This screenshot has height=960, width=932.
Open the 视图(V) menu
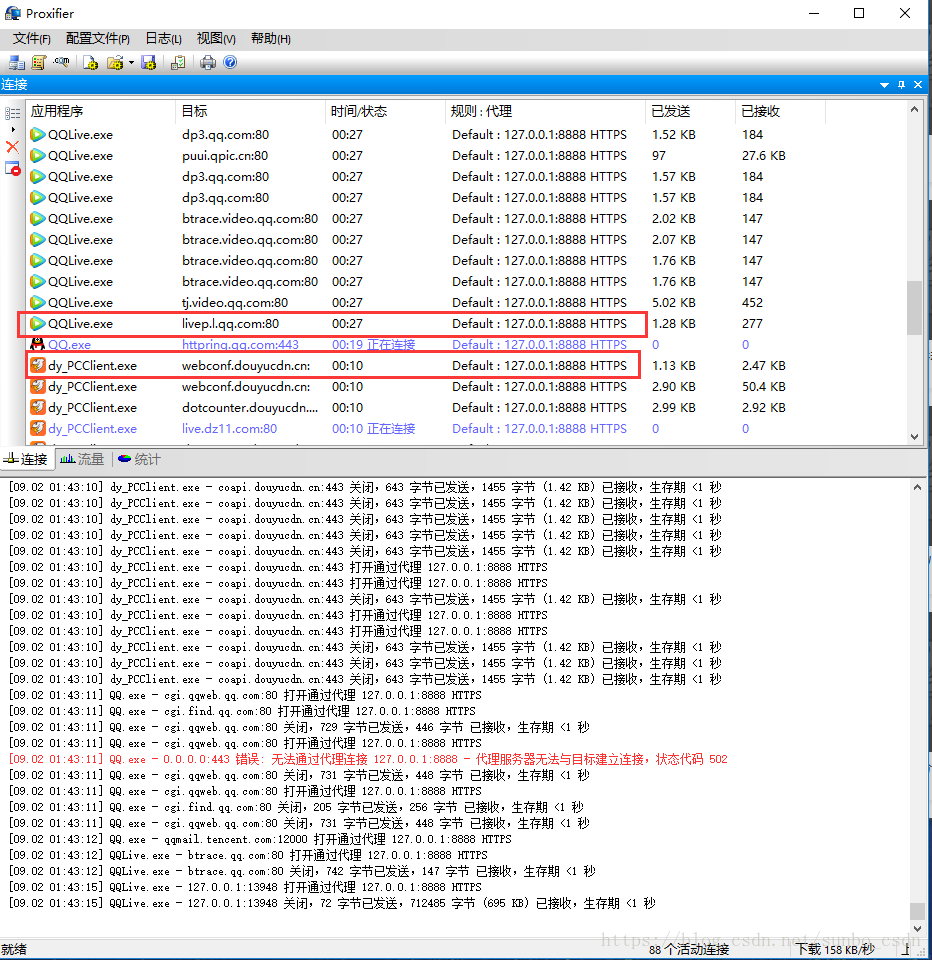click(x=216, y=39)
